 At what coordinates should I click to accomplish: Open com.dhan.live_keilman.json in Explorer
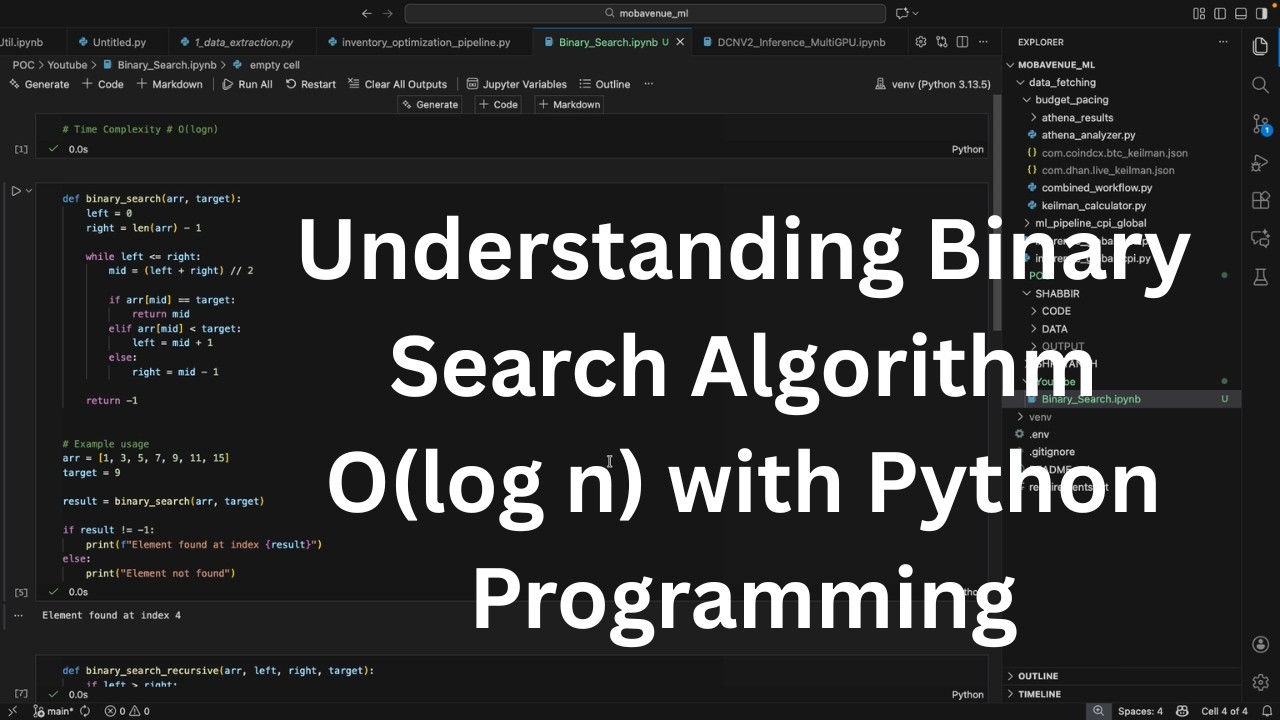click(1108, 170)
